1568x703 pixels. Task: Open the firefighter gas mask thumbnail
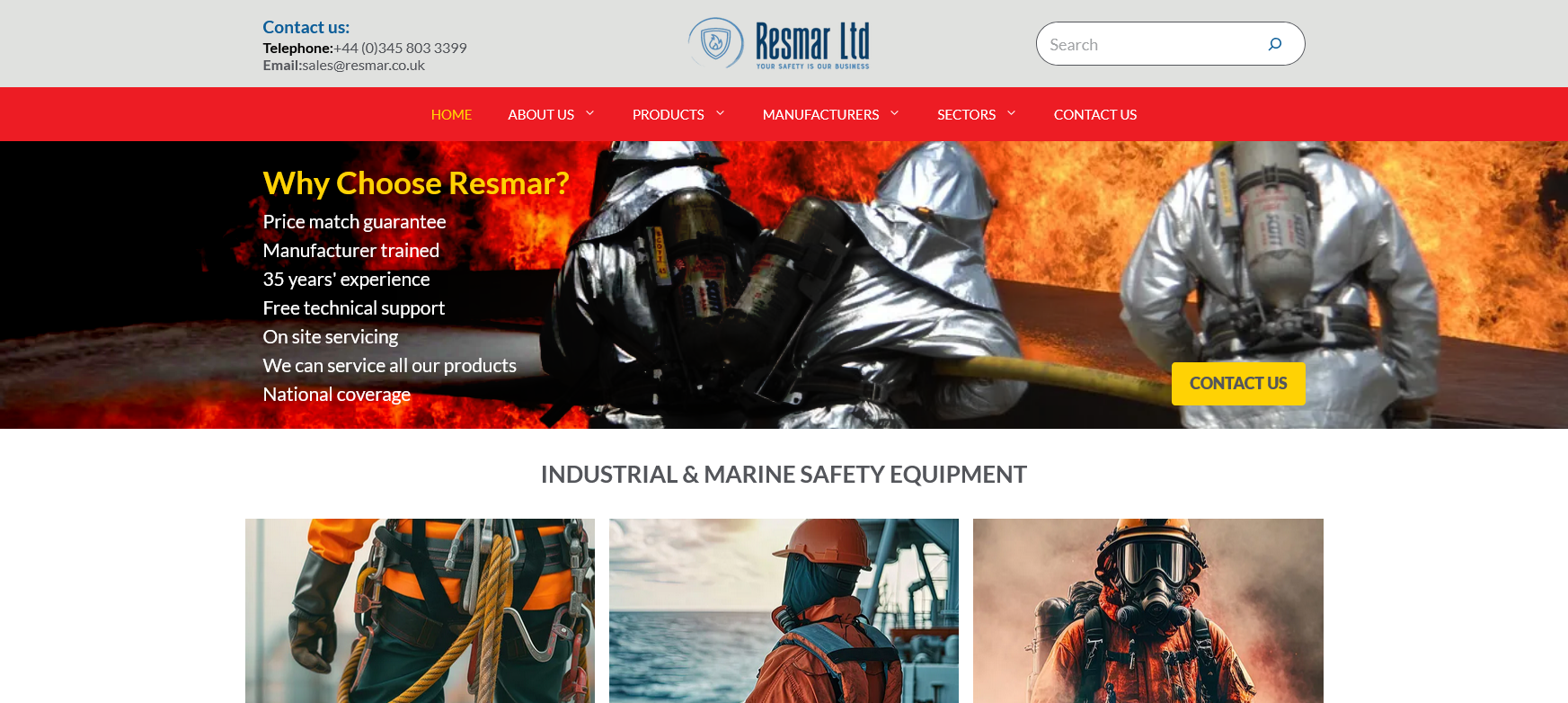(x=1148, y=611)
